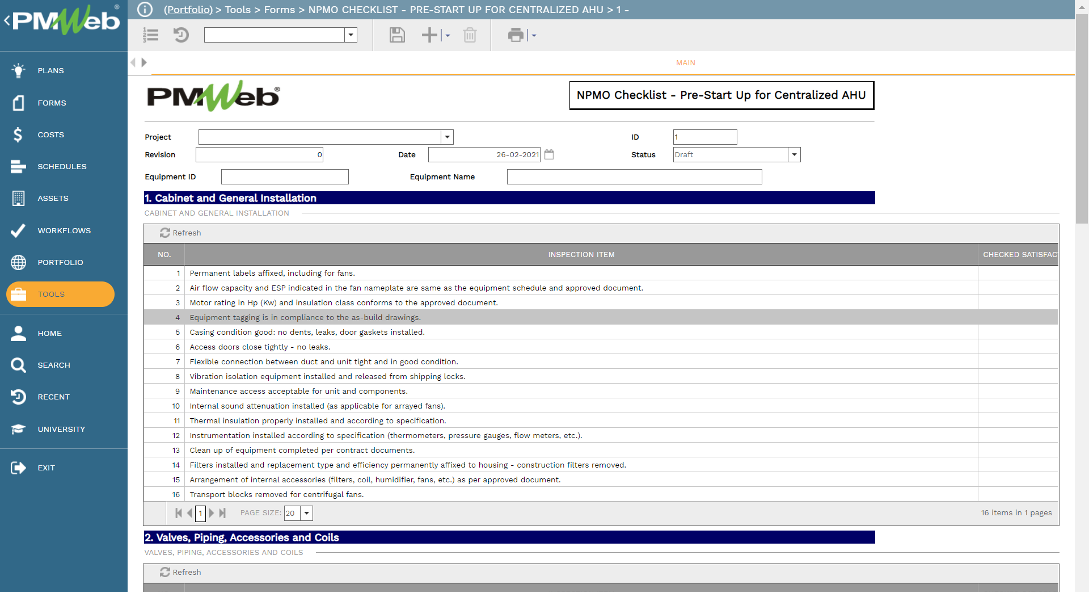The width and height of the screenshot is (1089, 593).
Task: Refresh the Valves, Piping grid
Action: [181, 572]
